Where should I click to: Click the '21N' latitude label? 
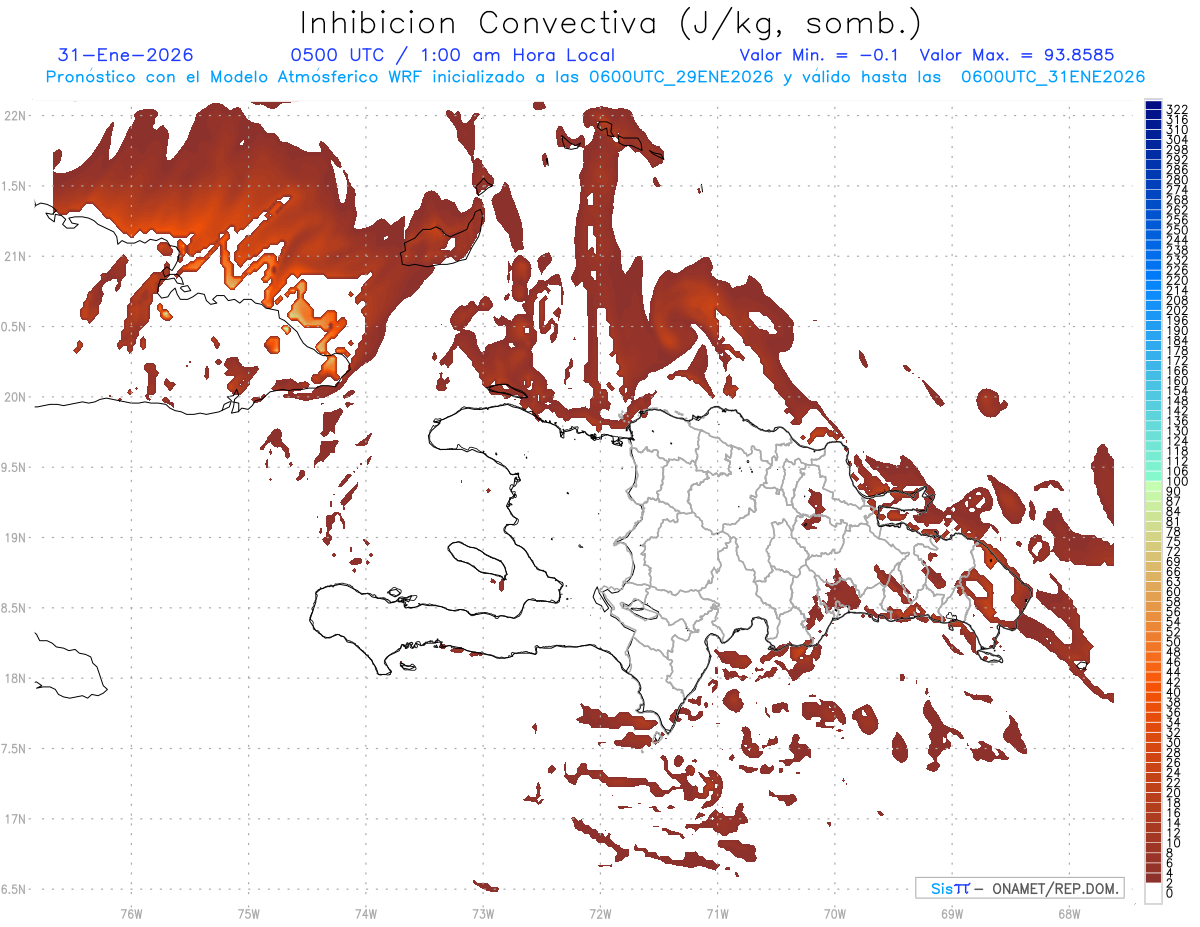coord(15,257)
